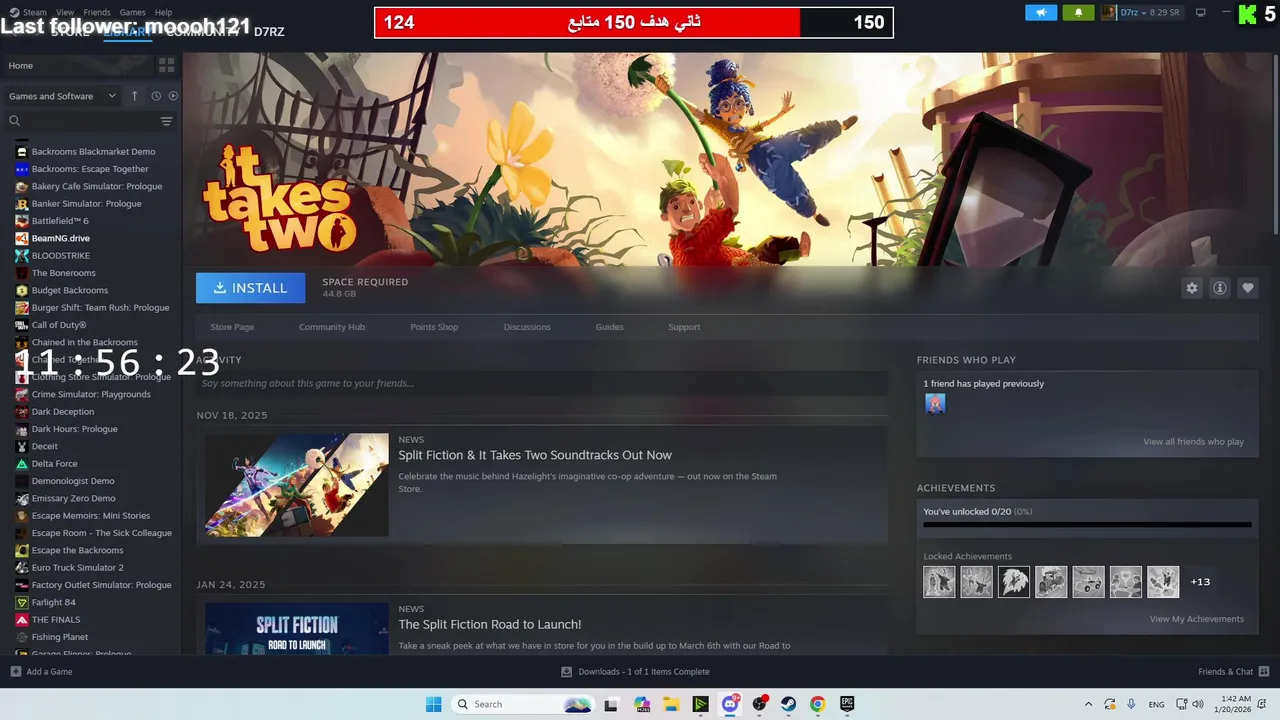
Task: Open Downloads status at the bottom
Action: (x=635, y=672)
